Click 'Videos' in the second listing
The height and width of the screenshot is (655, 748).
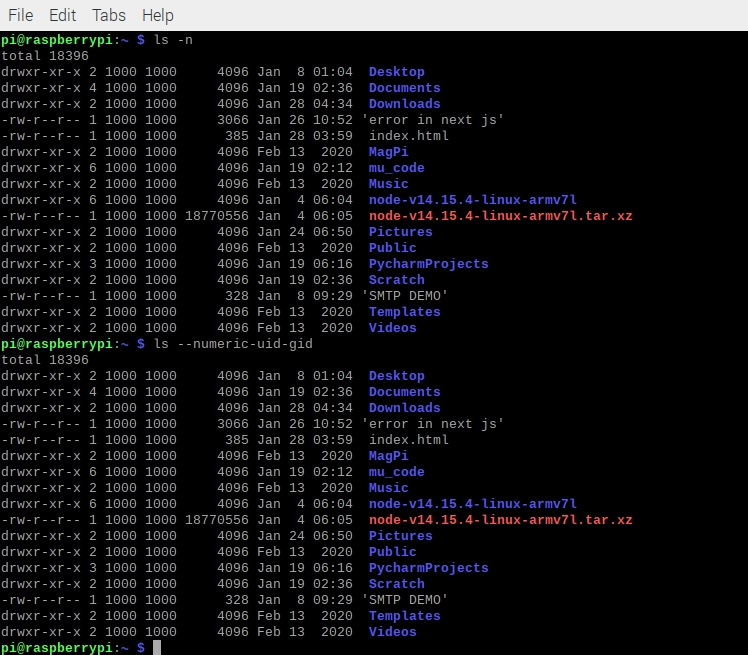[393, 632]
